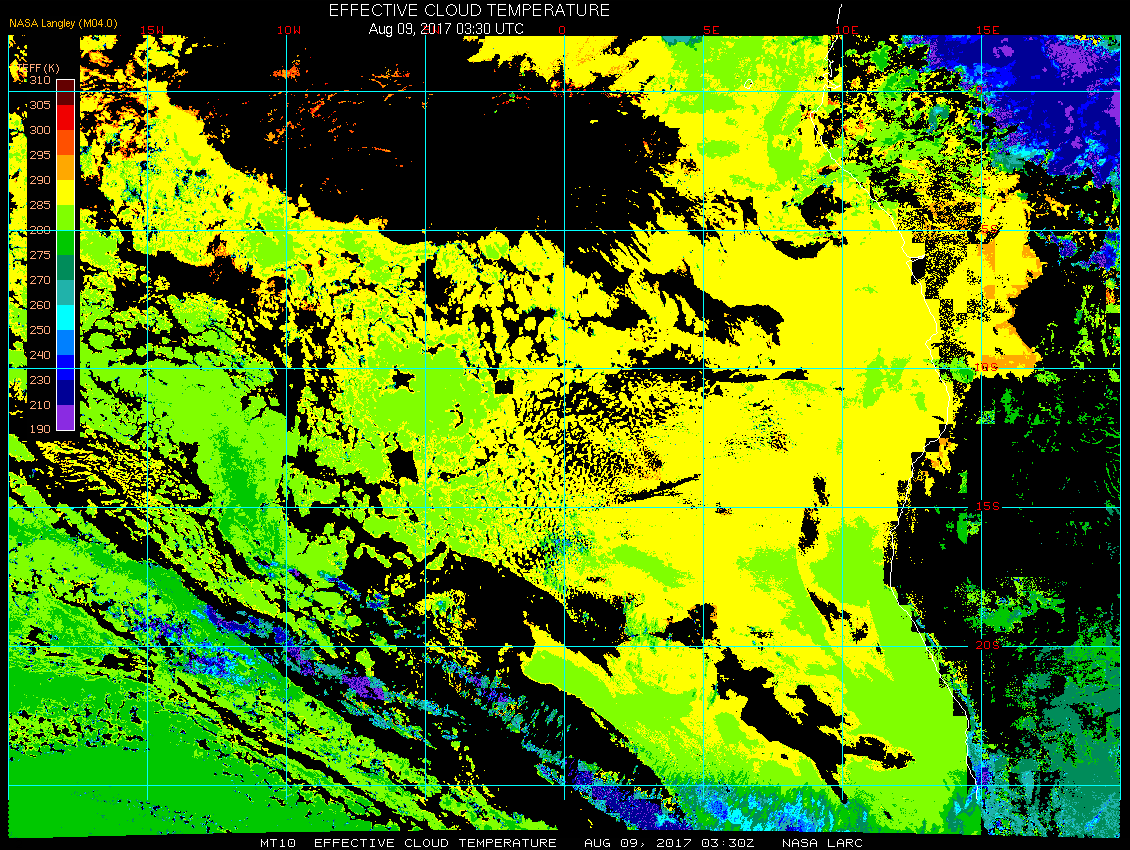Screen dimensions: 1130x850
Task: Click the 'Aug 09, 2017 03:30 UTC' timestamp
Action: 446,29
